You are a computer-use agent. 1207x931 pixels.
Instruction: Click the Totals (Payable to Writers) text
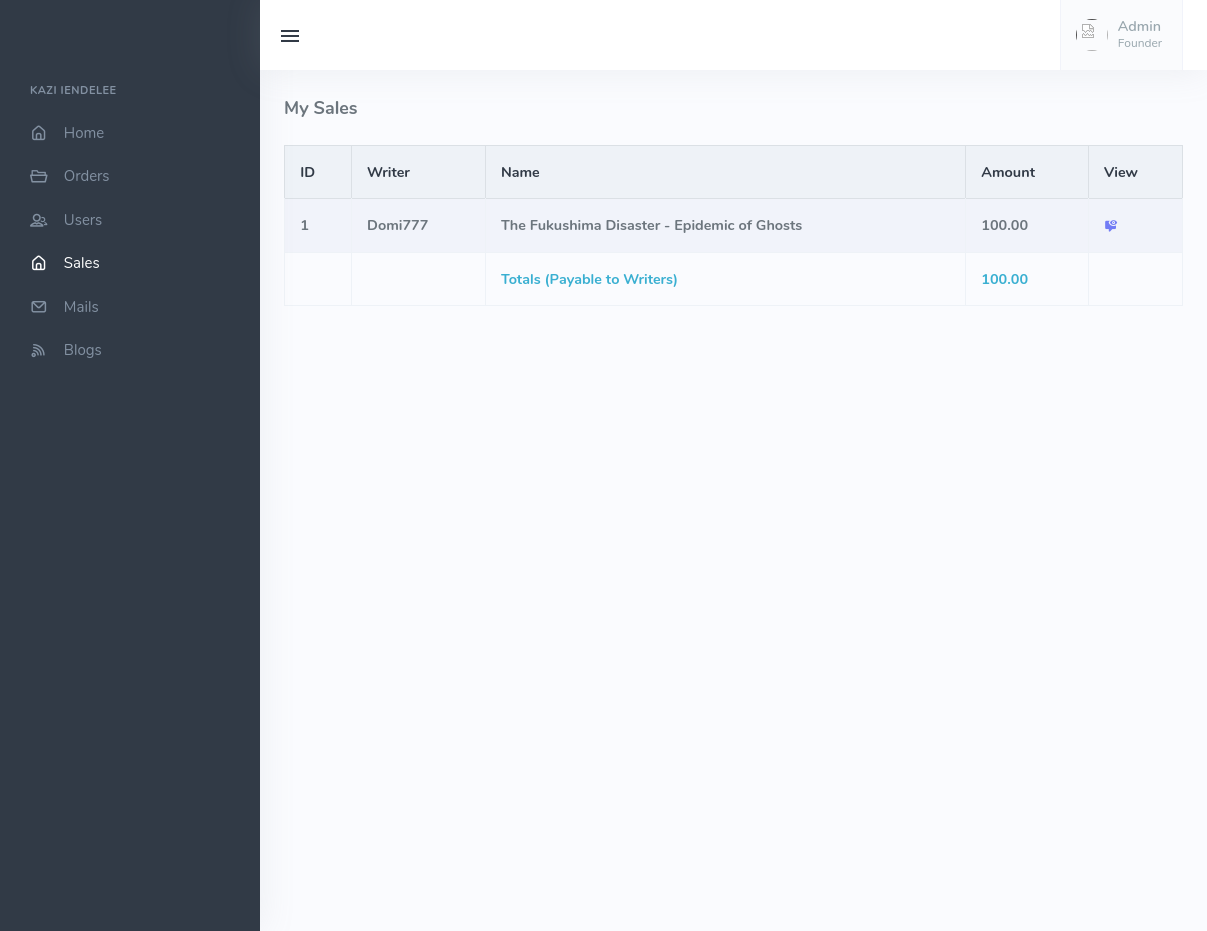(589, 279)
